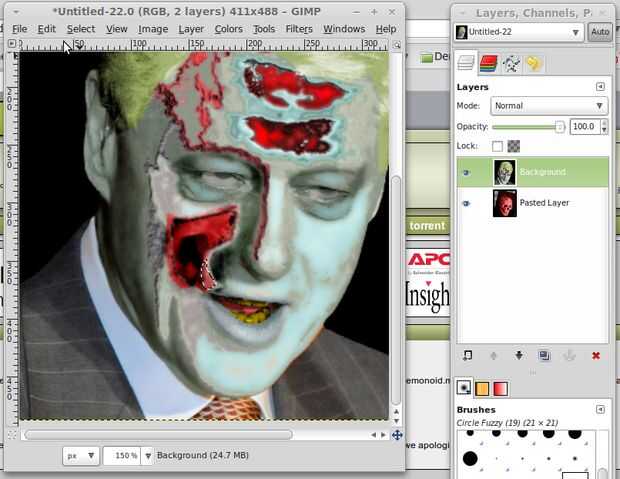Image resolution: width=620 pixels, height=479 pixels.
Task: Select the Pasted Layer name
Action: (x=544, y=203)
